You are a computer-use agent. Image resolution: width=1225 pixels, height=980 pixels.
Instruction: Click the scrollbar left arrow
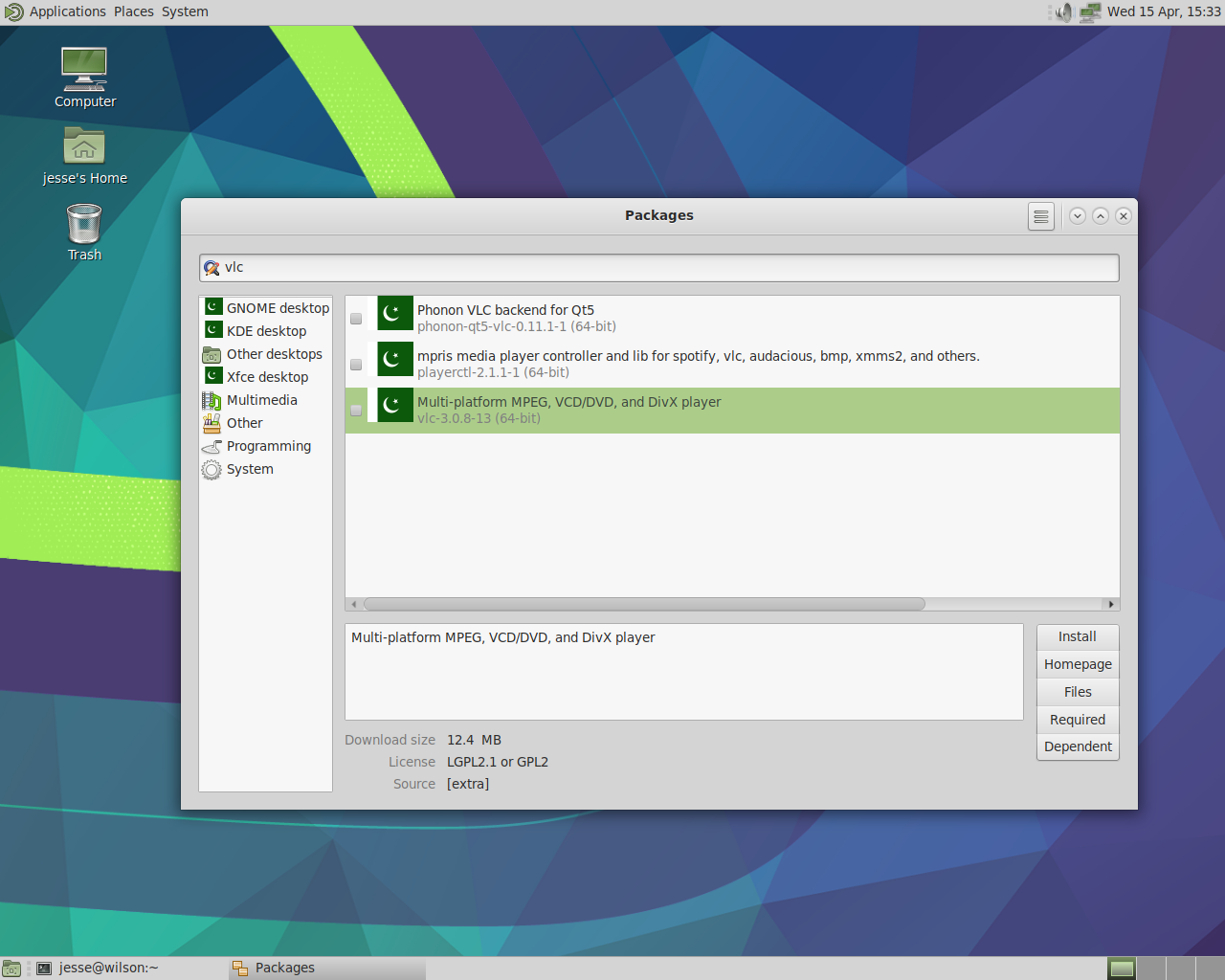[x=354, y=604]
